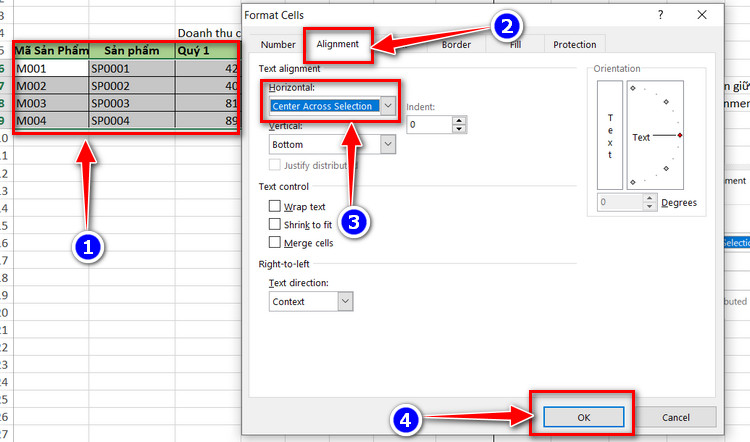Click cell M003
The width and height of the screenshot is (750, 442).
pyautogui.click(x=52, y=103)
